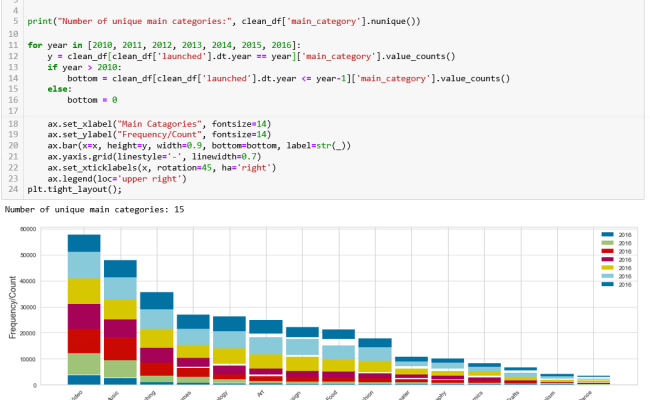
Task: Click the green segment of the tallest bar
Action: pyautogui.click(x=84, y=364)
